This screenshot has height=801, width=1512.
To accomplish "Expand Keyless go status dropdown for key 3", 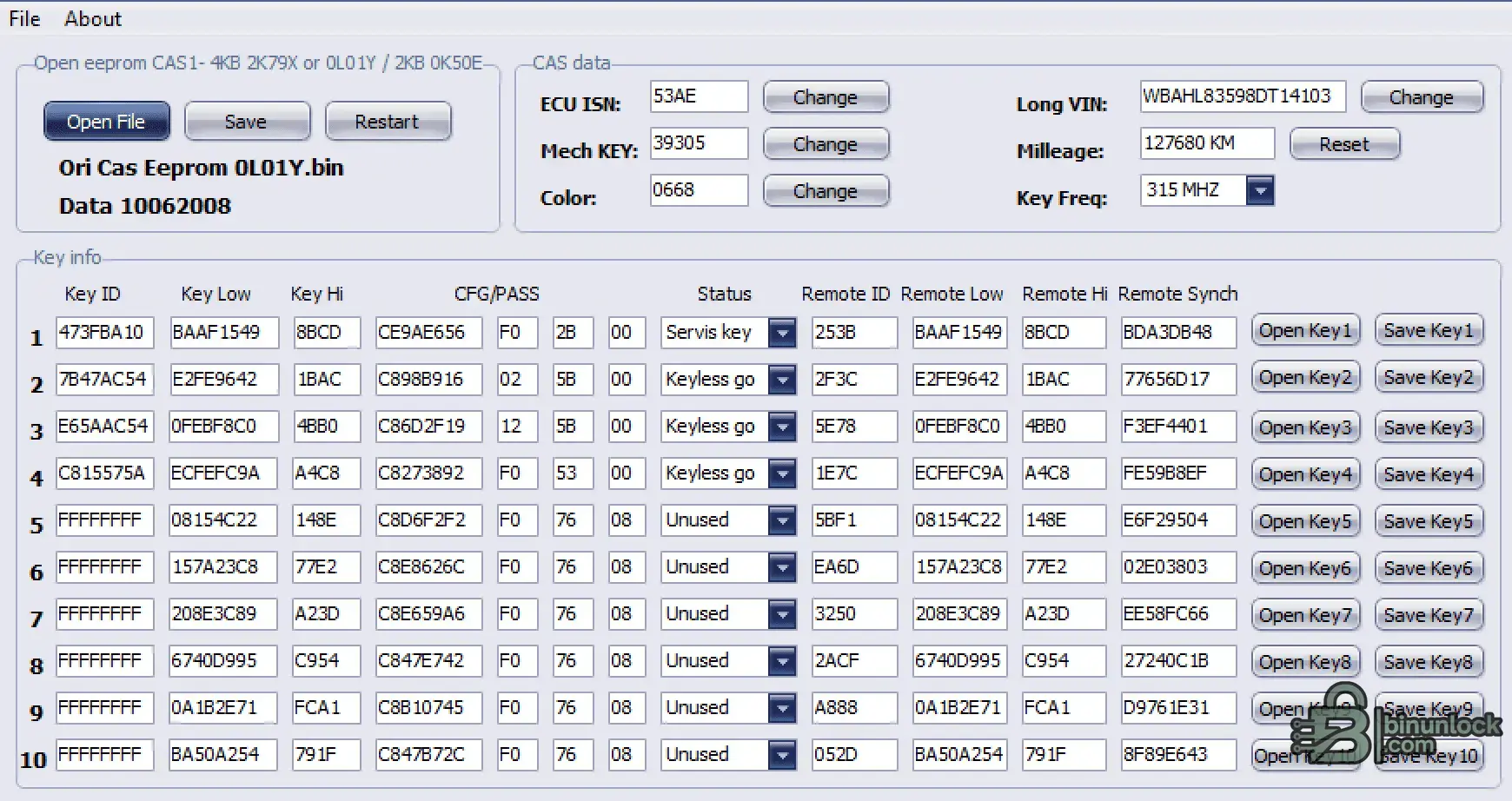I will 782,427.
